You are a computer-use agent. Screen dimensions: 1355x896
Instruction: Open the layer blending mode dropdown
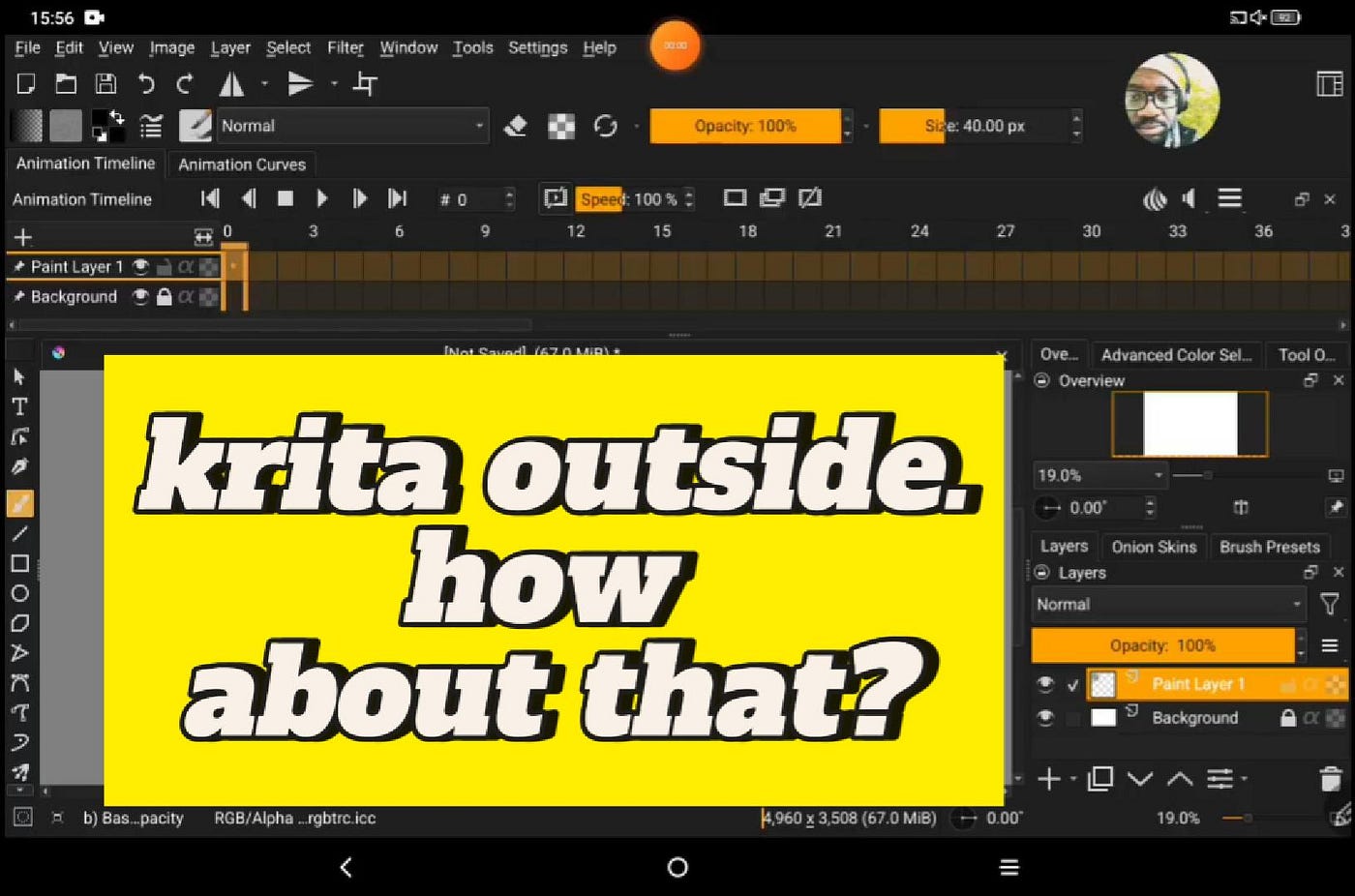click(1169, 604)
